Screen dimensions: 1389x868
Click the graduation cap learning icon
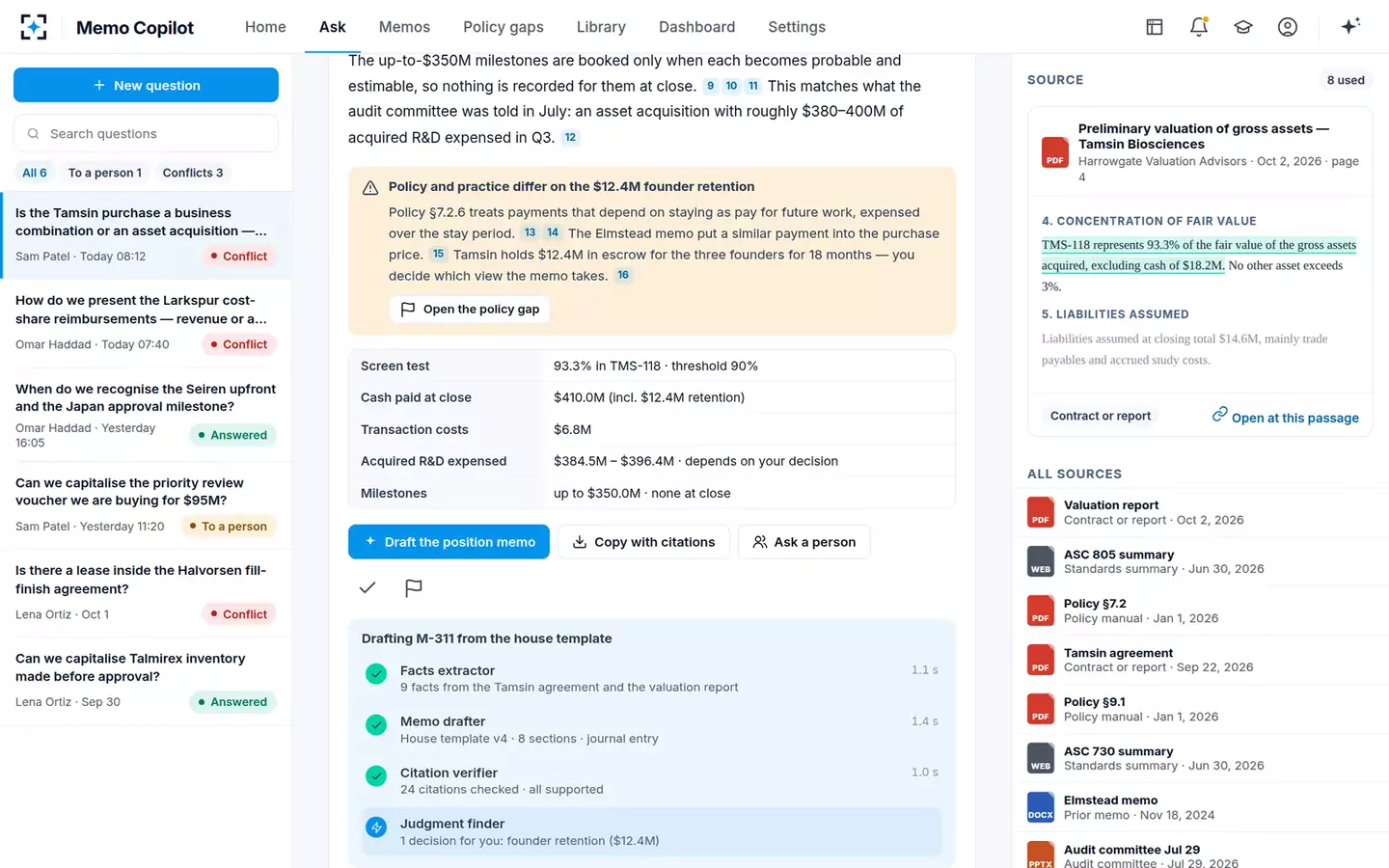(x=1243, y=27)
